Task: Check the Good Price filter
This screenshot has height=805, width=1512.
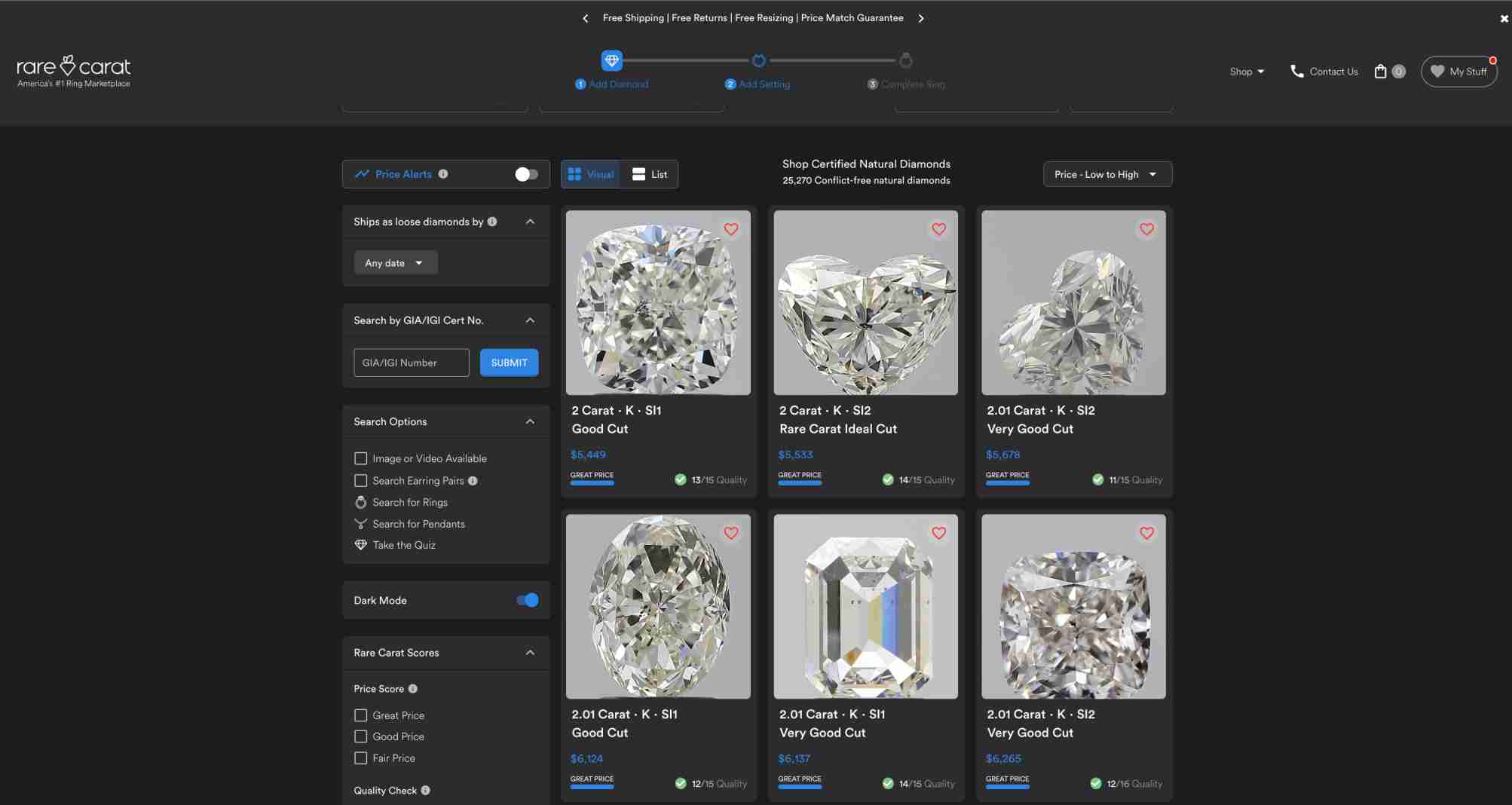Action: click(361, 736)
